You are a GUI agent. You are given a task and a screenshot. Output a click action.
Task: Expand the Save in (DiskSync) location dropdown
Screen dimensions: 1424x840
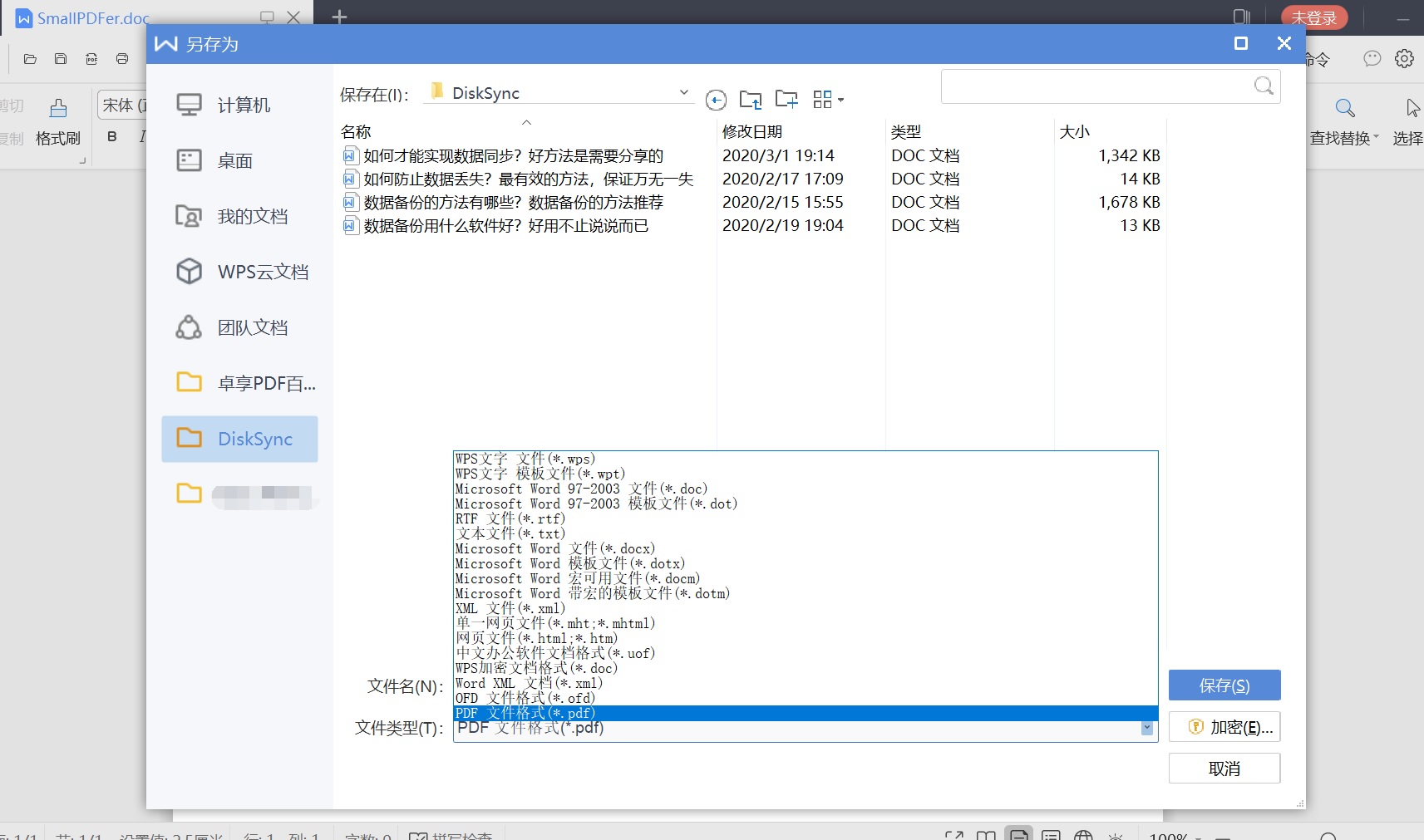683,92
